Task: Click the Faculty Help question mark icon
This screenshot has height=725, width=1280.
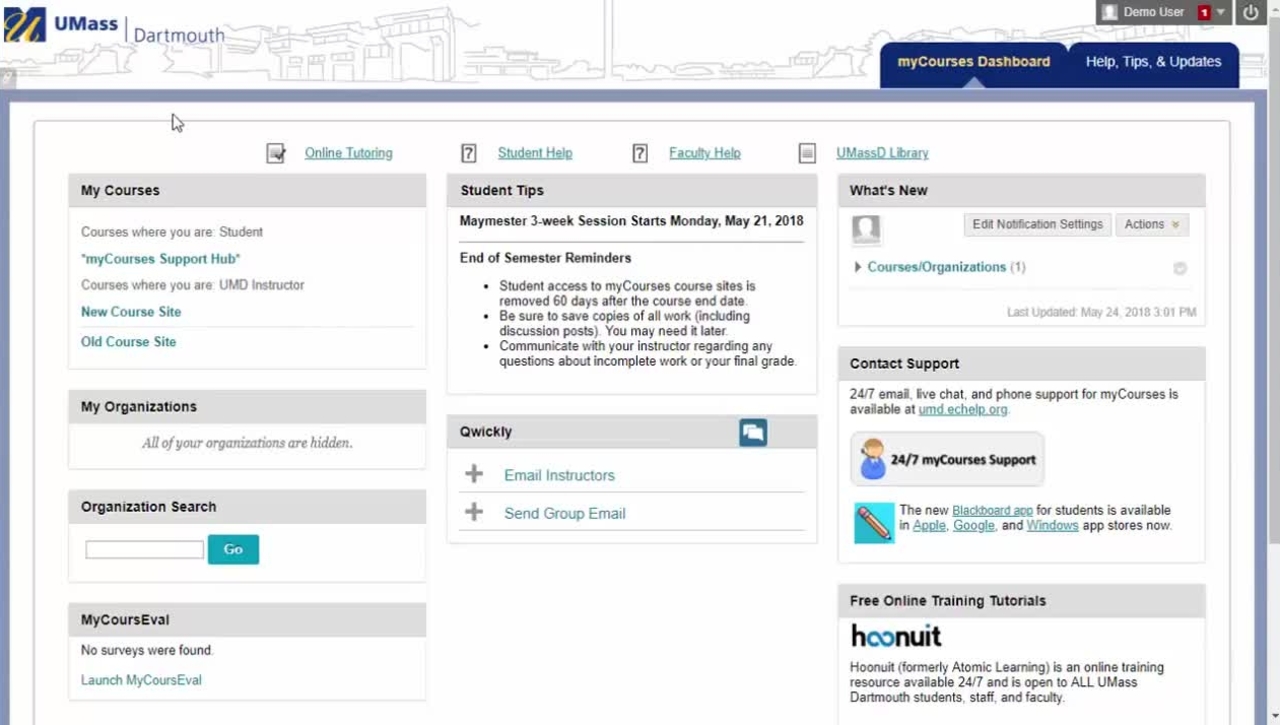Action: tap(640, 153)
